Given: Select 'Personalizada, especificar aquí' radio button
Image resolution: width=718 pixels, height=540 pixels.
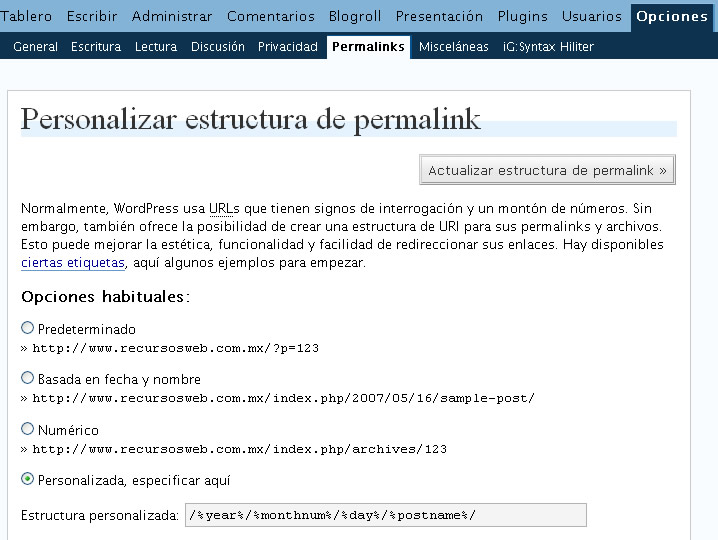Looking at the screenshot, I should pyautogui.click(x=27, y=479).
